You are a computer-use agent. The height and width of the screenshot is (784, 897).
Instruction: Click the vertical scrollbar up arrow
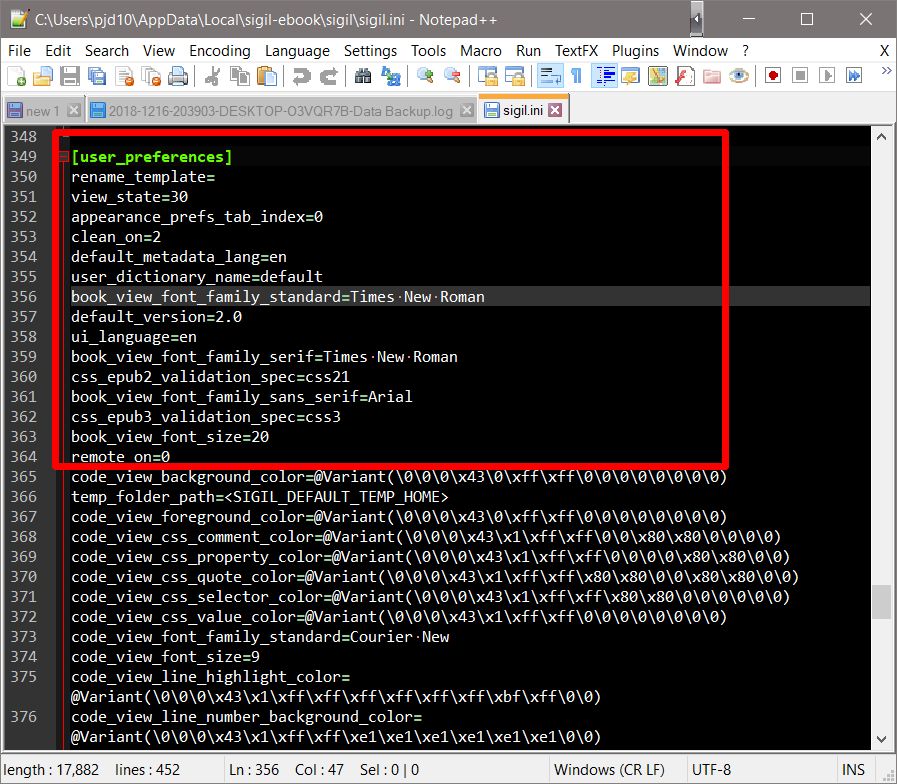click(x=882, y=137)
